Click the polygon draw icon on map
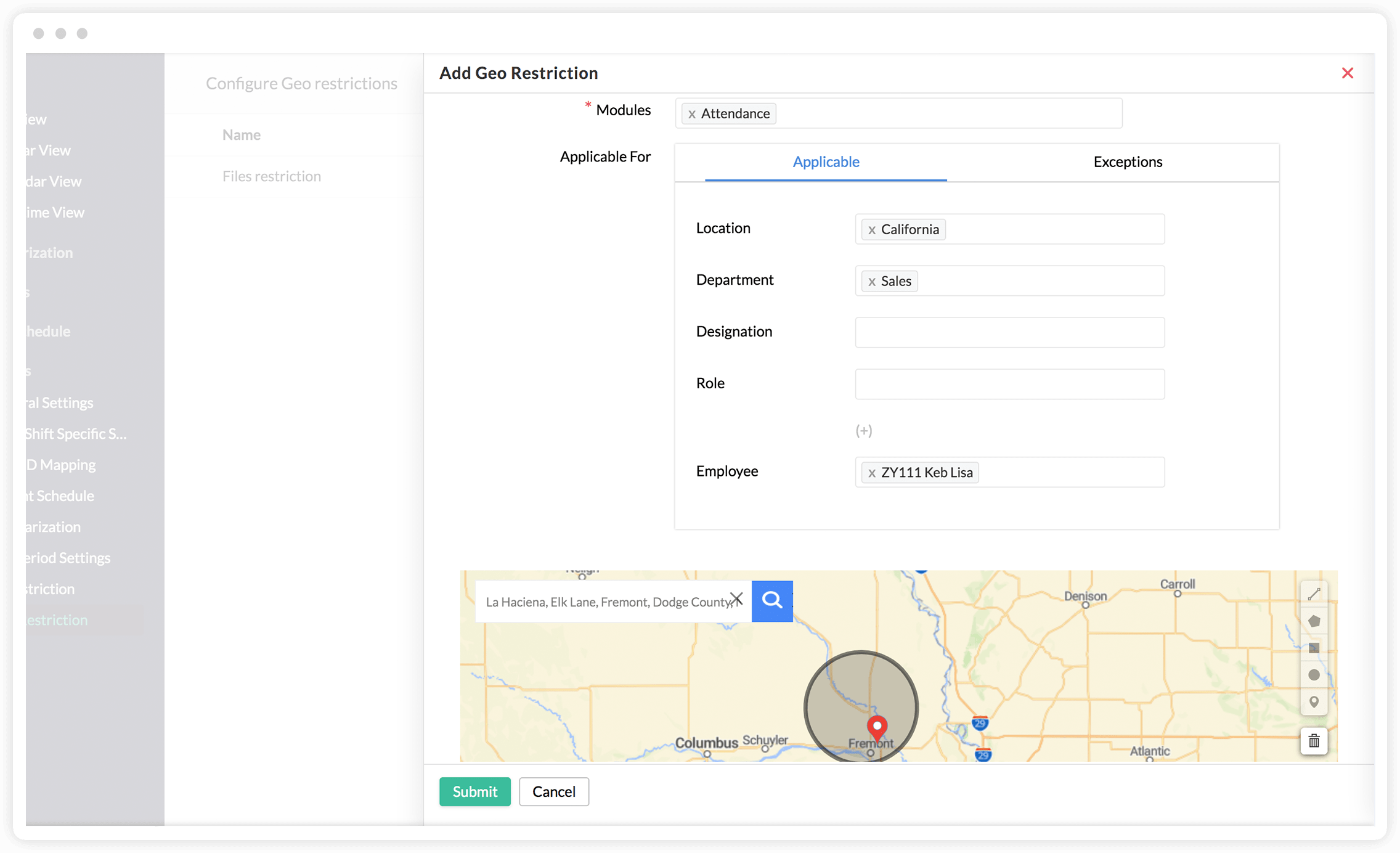 [1313, 620]
